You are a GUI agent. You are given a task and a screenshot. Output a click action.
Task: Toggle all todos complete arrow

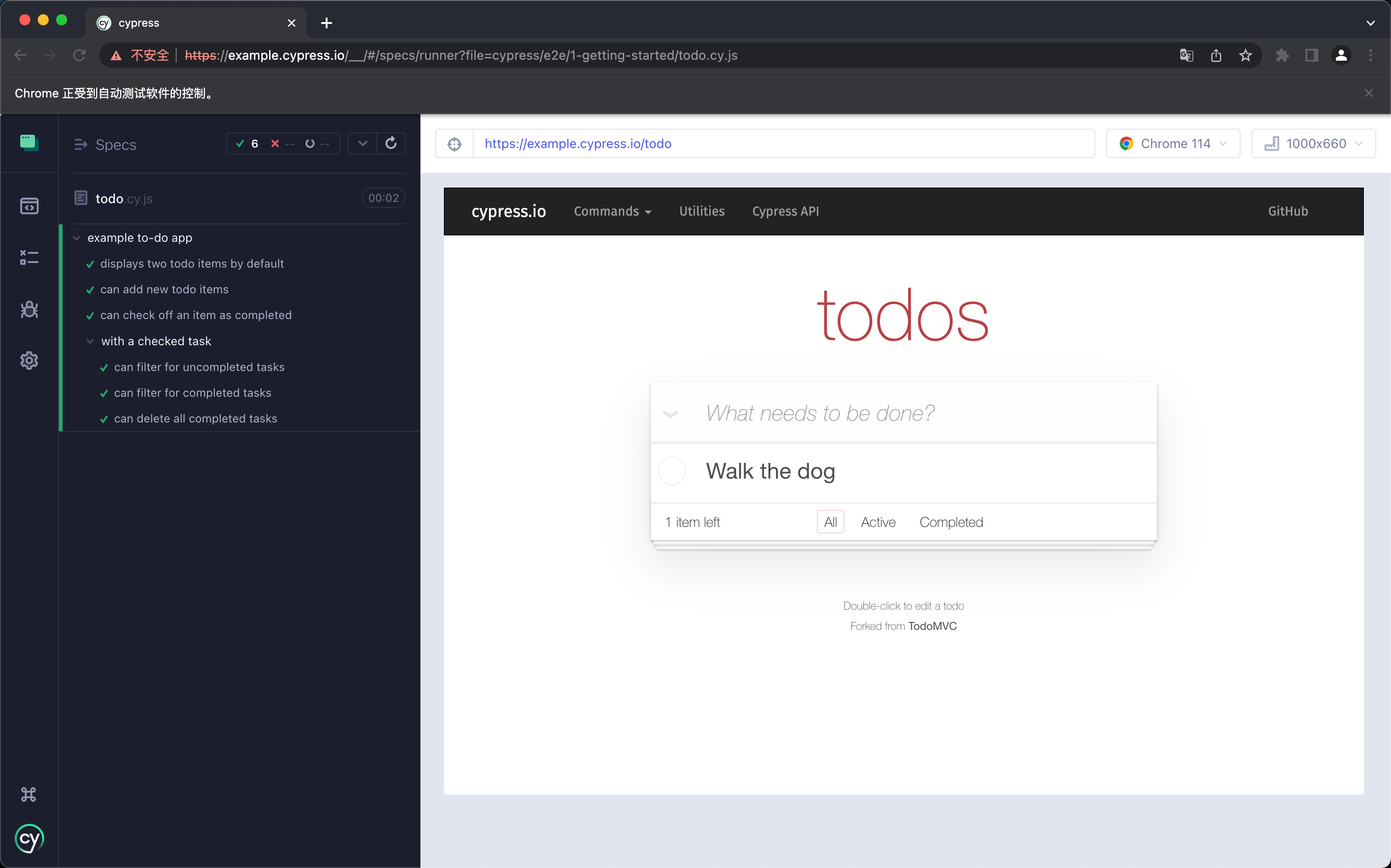670,414
